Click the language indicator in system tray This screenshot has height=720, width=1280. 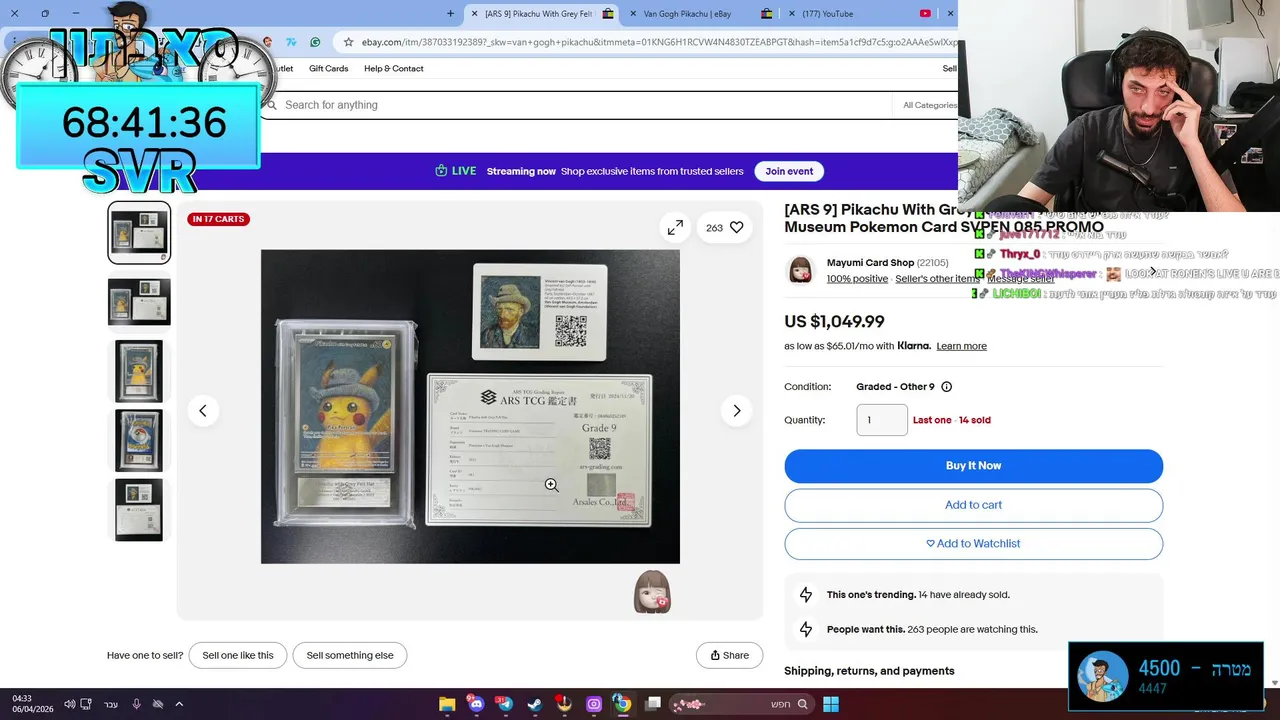[111, 704]
